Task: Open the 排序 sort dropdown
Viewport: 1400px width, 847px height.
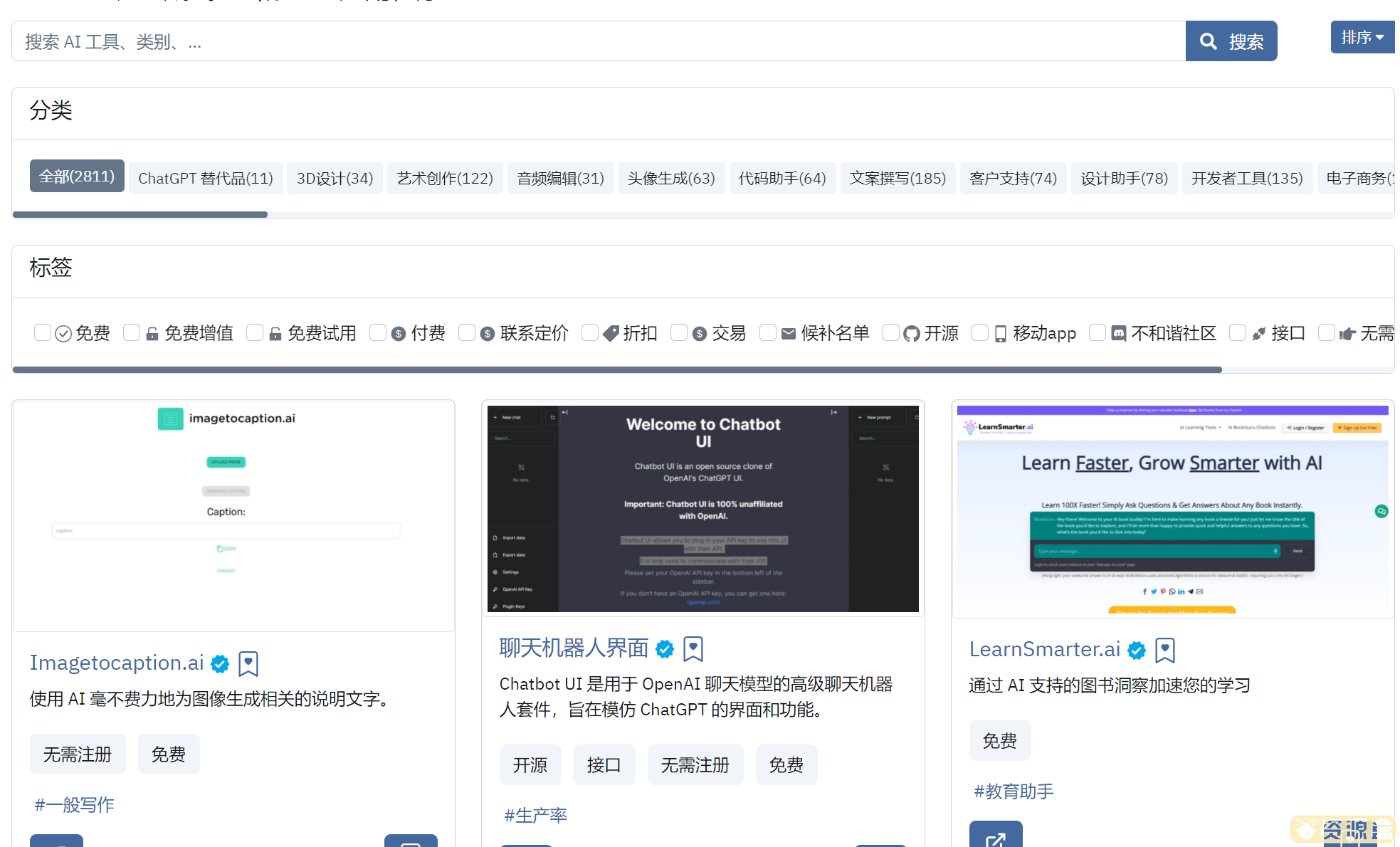Action: point(1362,37)
